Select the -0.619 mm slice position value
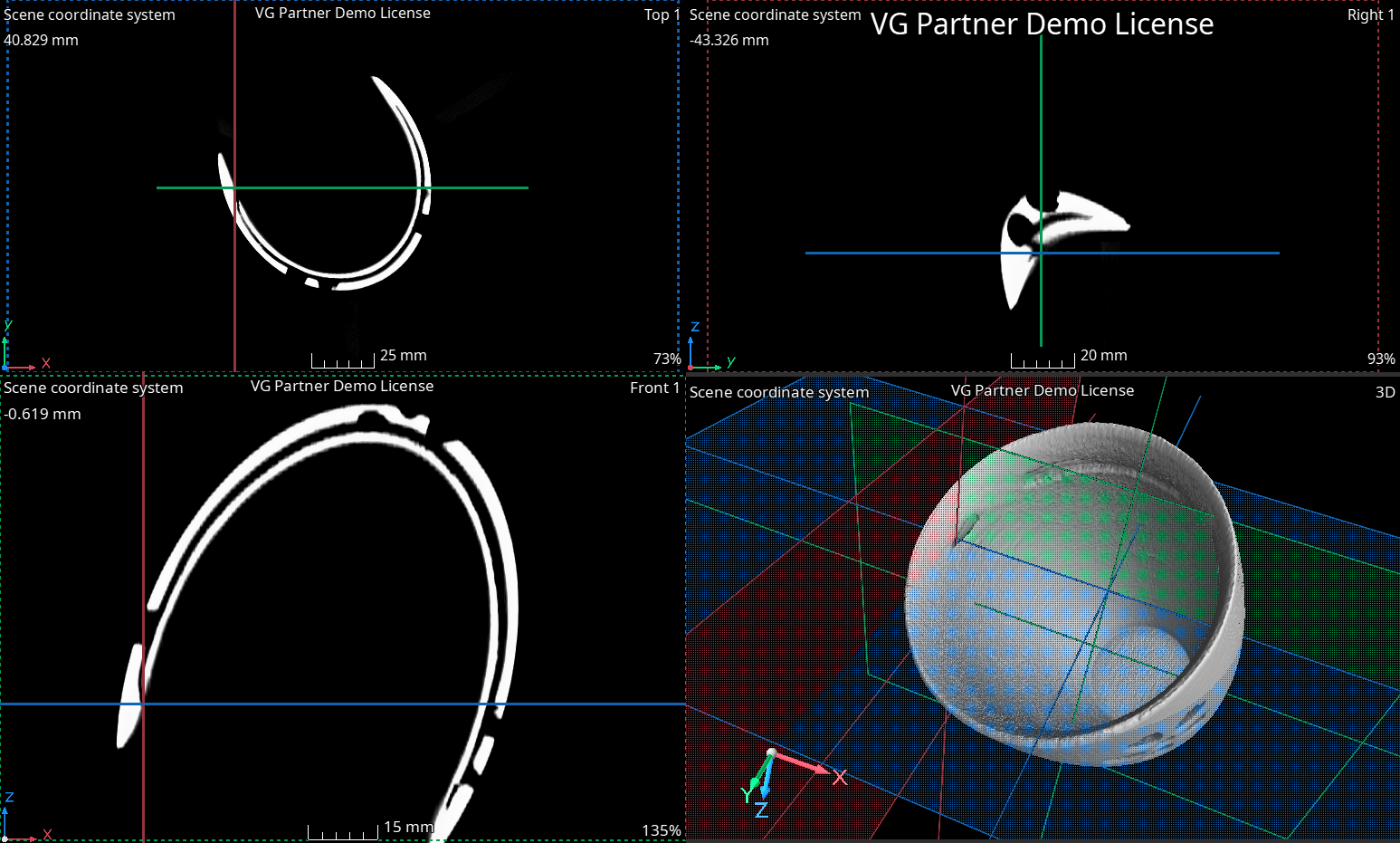 (43, 414)
